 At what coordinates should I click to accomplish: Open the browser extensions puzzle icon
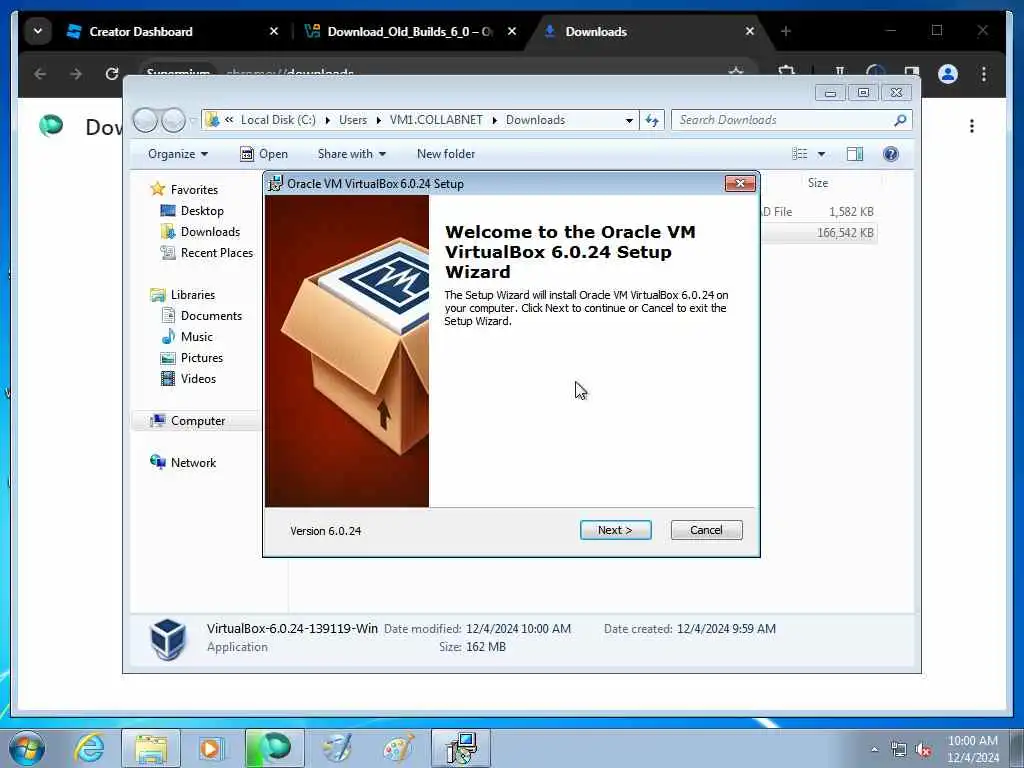[787, 70]
